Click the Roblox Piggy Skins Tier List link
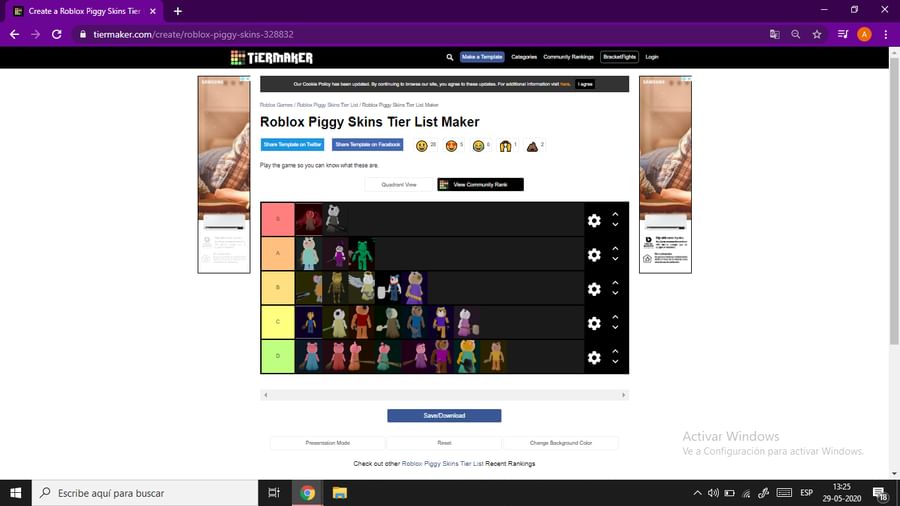 [443, 464]
